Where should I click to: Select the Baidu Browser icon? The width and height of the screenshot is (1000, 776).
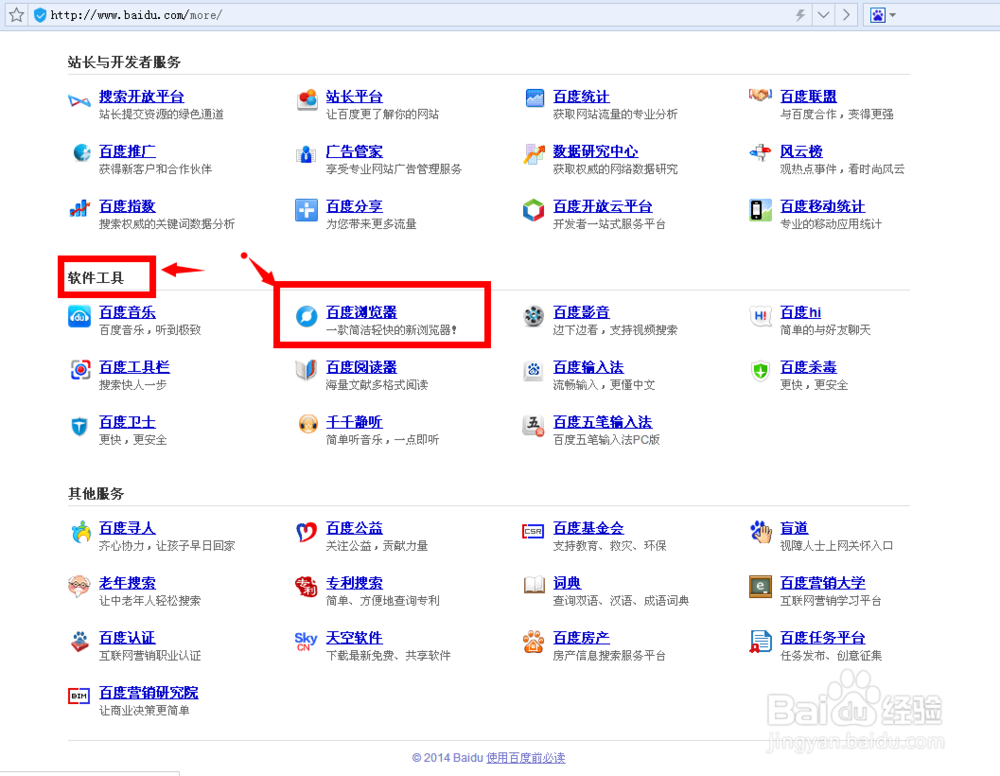coord(307,317)
